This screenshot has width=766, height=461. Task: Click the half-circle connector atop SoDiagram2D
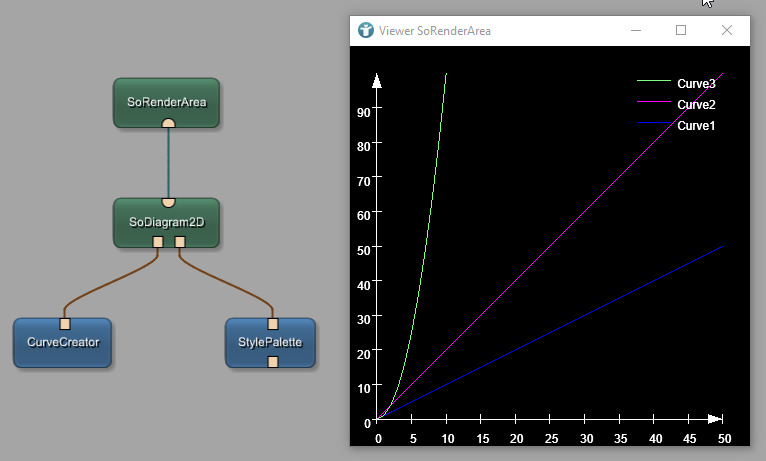tap(169, 202)
